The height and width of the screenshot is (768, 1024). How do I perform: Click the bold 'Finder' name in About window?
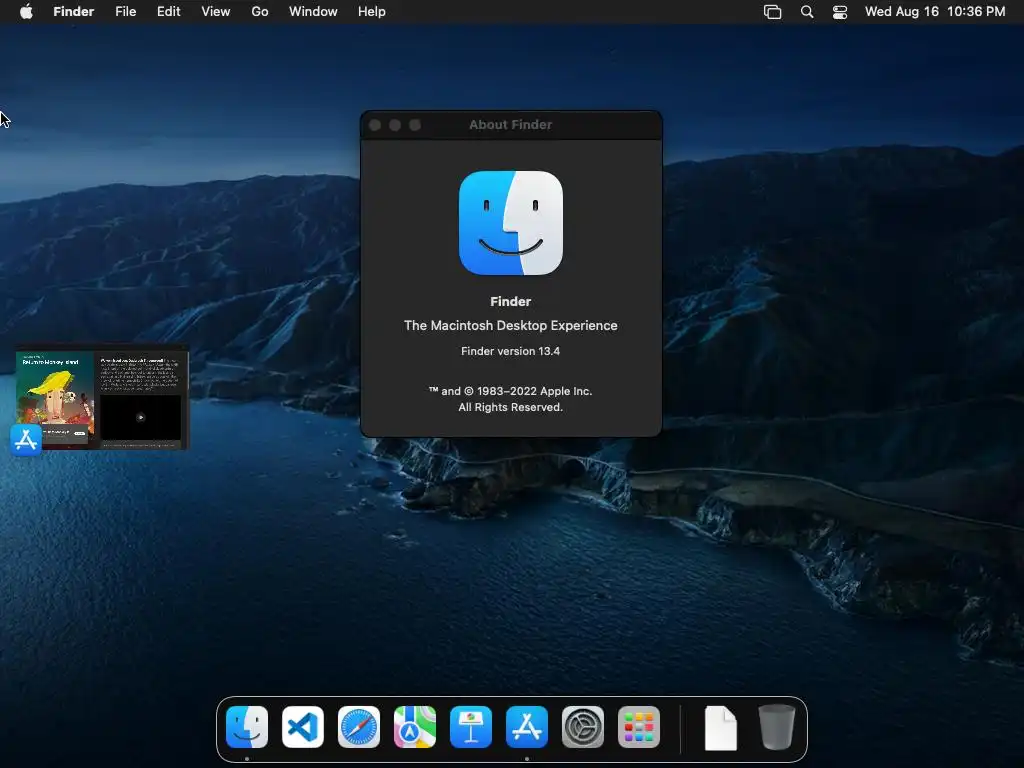click(x=511, y=302)
